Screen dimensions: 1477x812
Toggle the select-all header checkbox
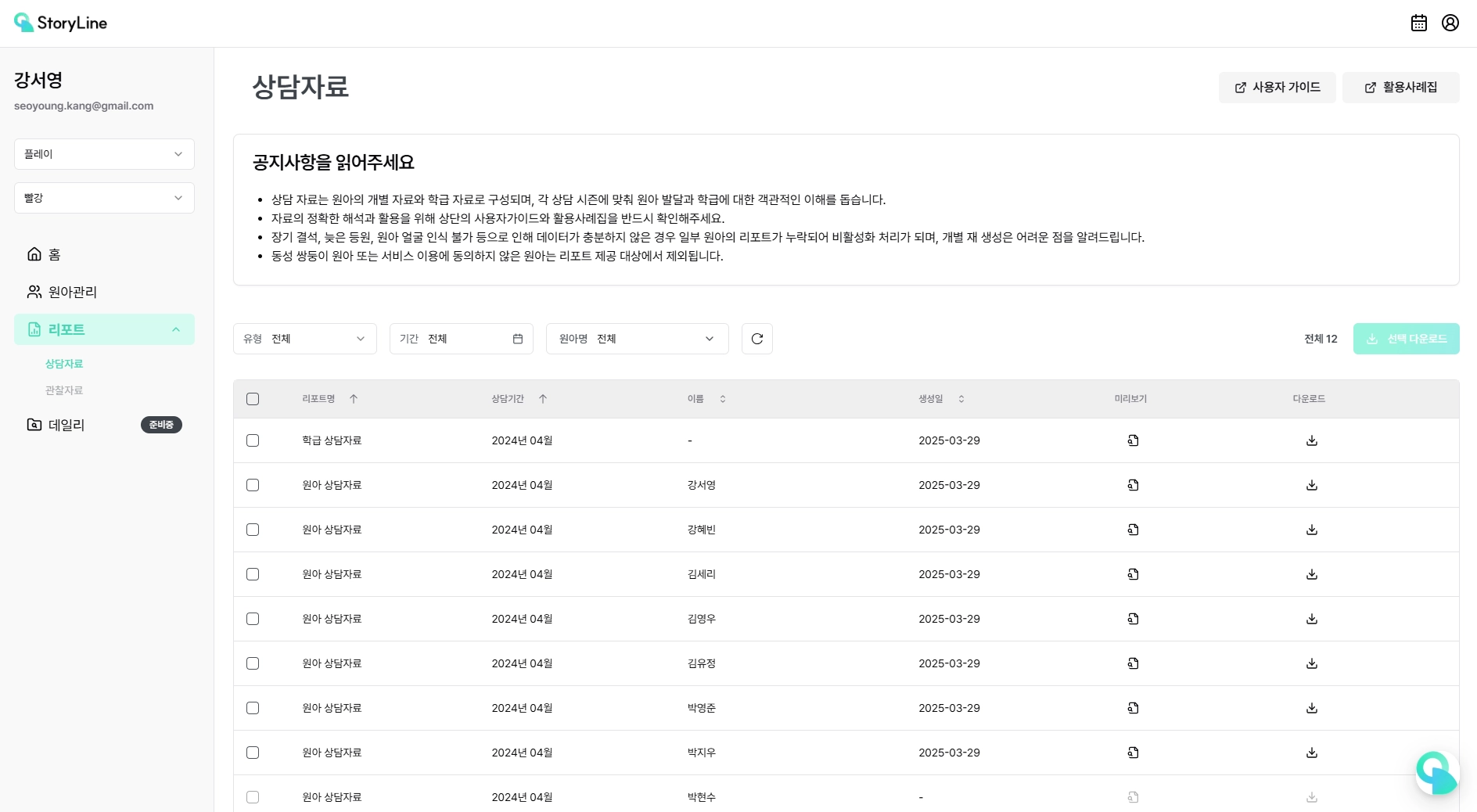pyautogui.click(x=253, y=399)
